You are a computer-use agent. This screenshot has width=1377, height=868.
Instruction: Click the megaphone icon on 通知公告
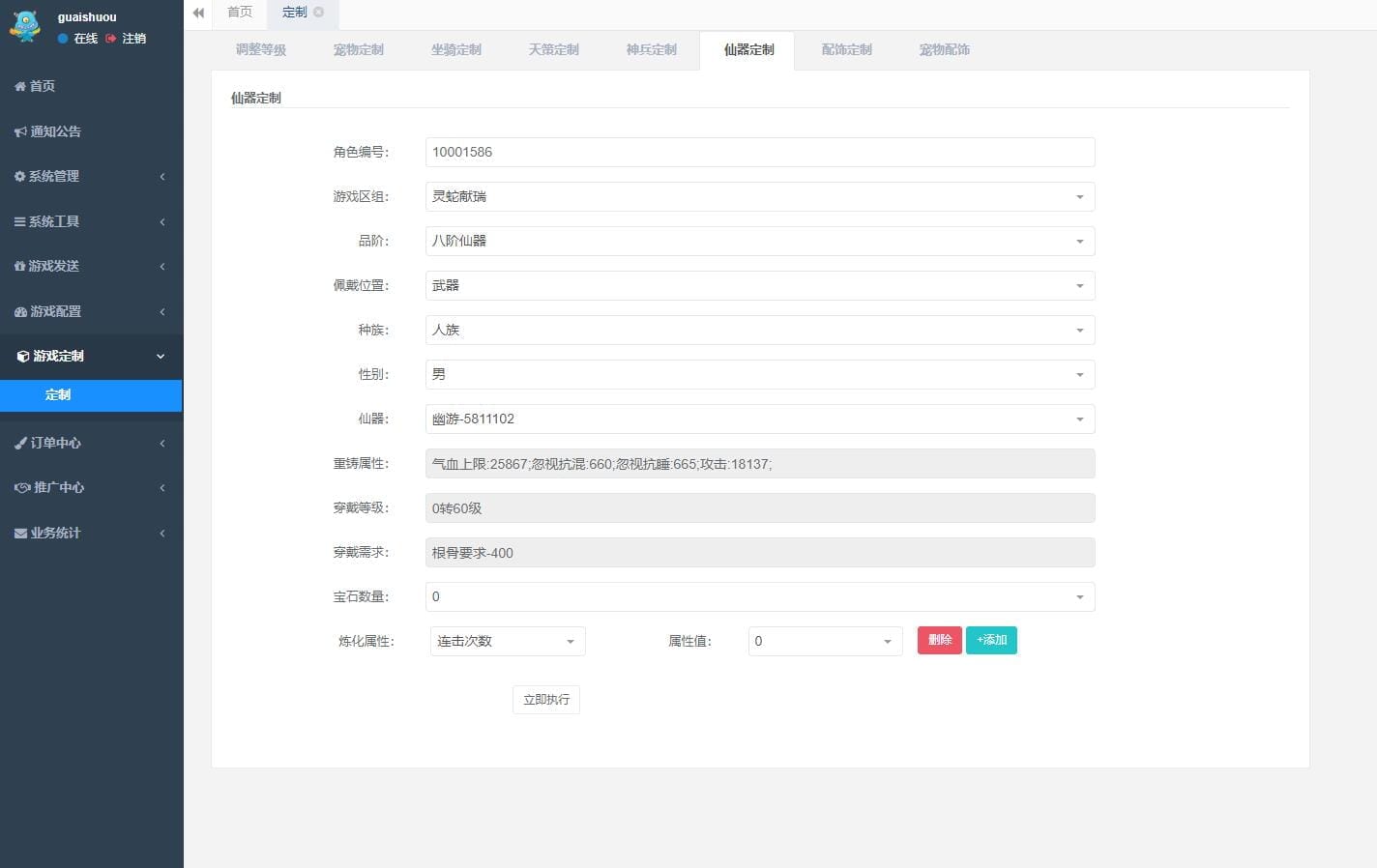19,130
